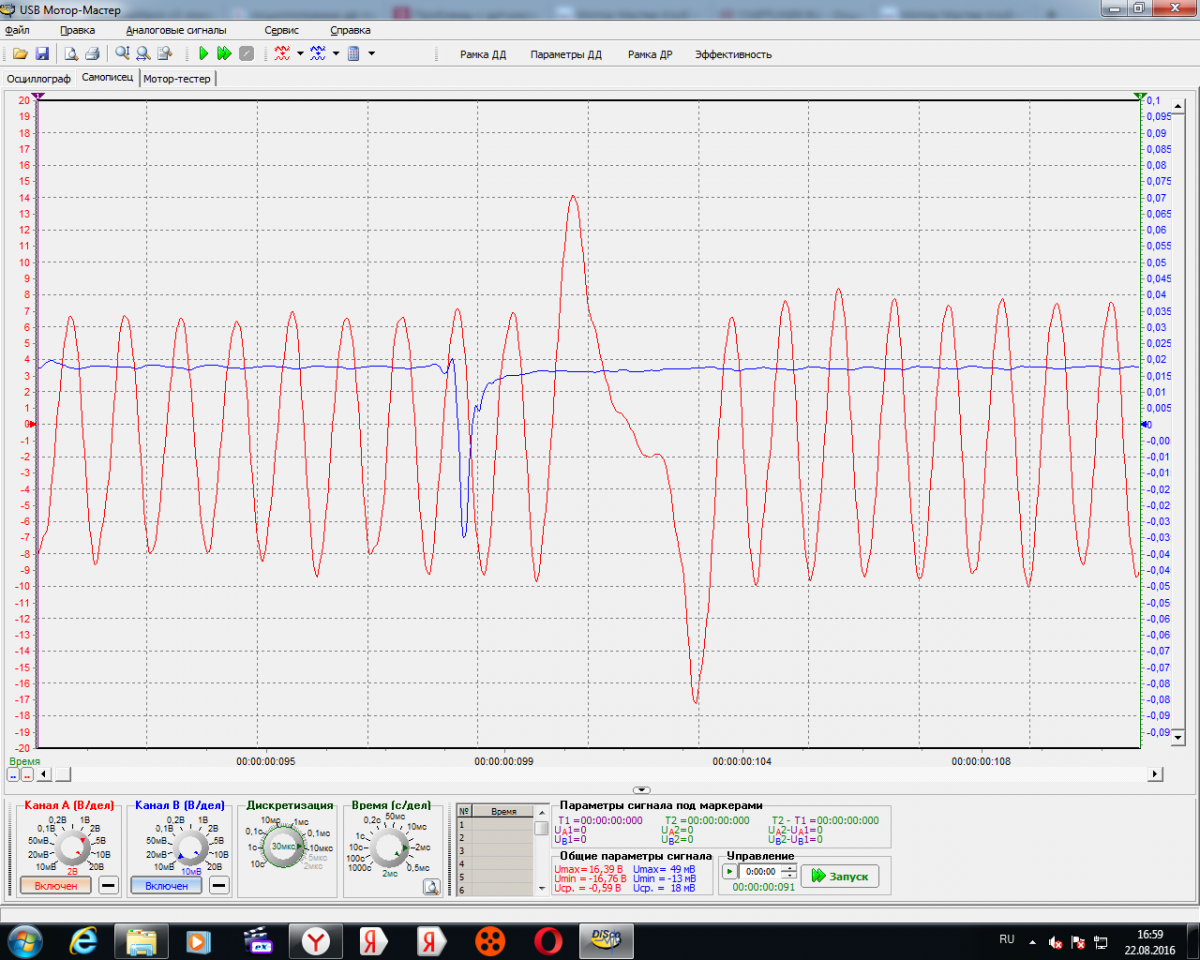Open the Файл menu
This screenshot has width=1200, height=960.
(x=16, y=30)
